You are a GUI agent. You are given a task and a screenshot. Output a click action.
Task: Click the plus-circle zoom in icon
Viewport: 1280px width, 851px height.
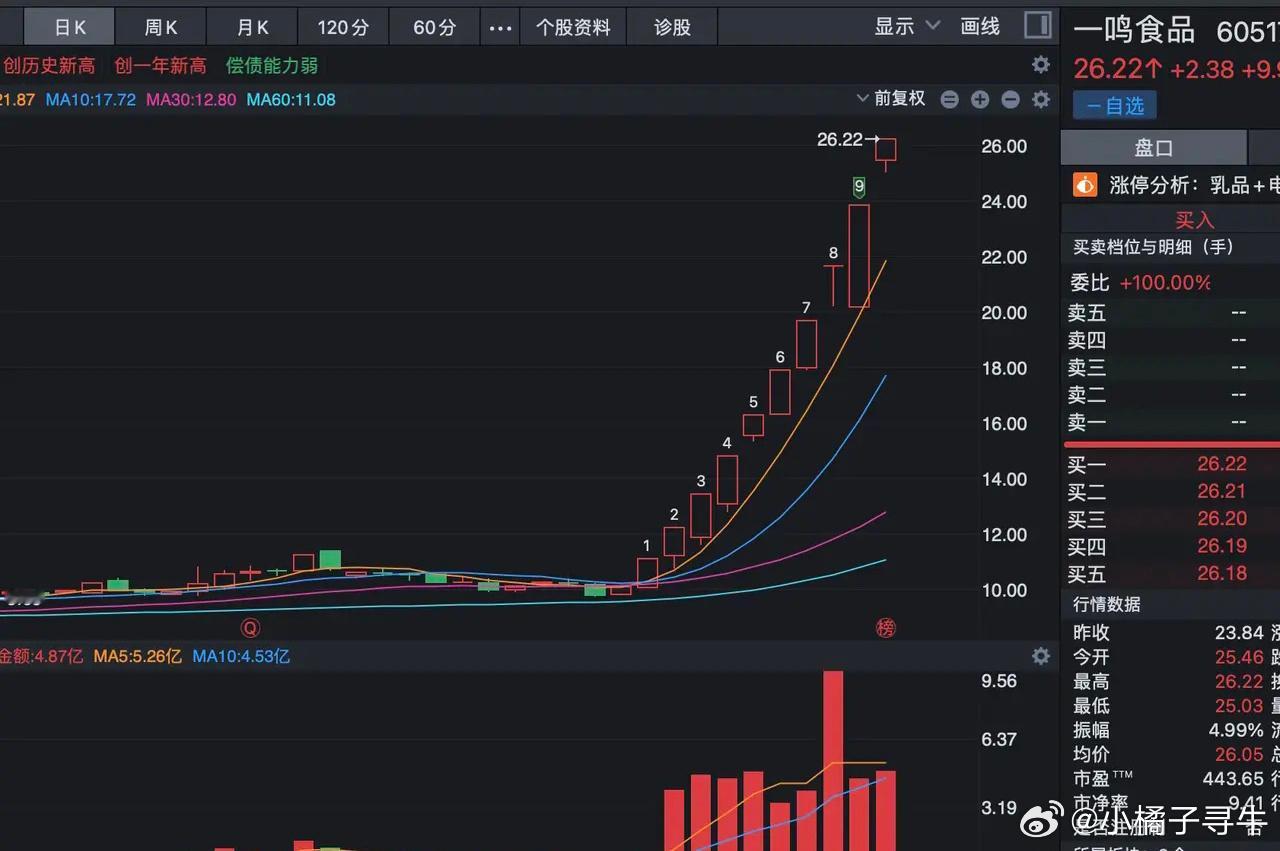980,100
